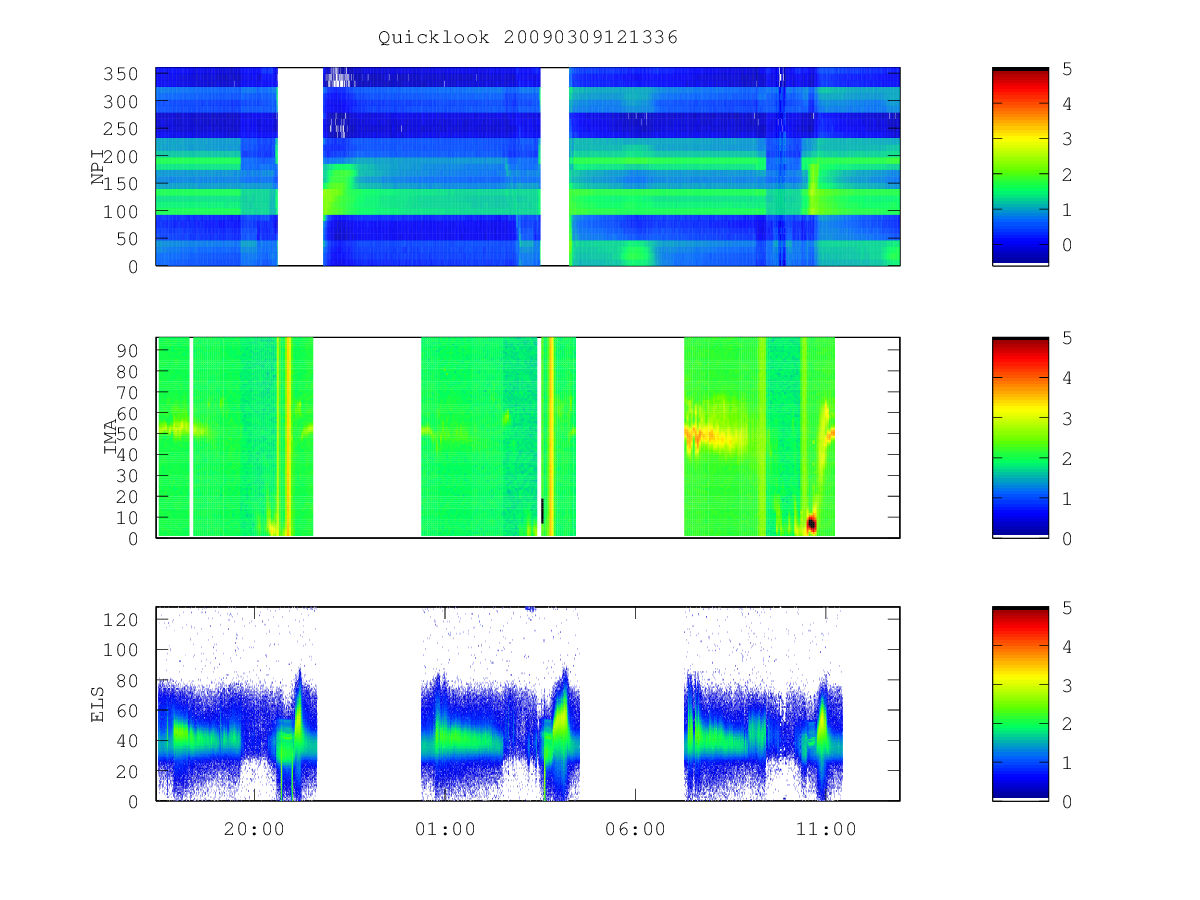Click the ELS axis 20 tick label
Screen dimensions: 1200x900
tap(129, 771)
